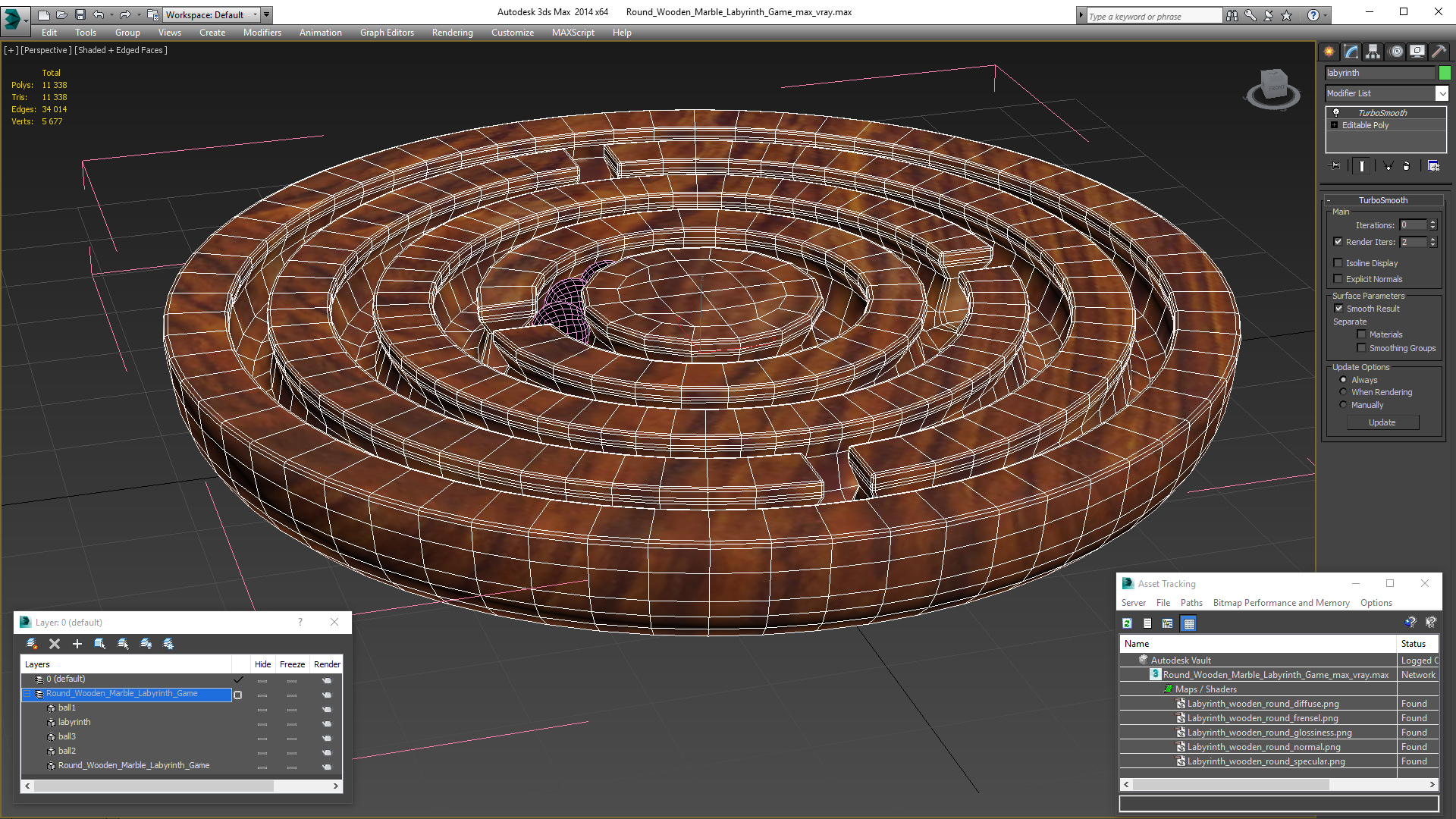Click the Hide column header in Layers
The height and width of the screenshot is (819, 1456).
pos(262,664)
